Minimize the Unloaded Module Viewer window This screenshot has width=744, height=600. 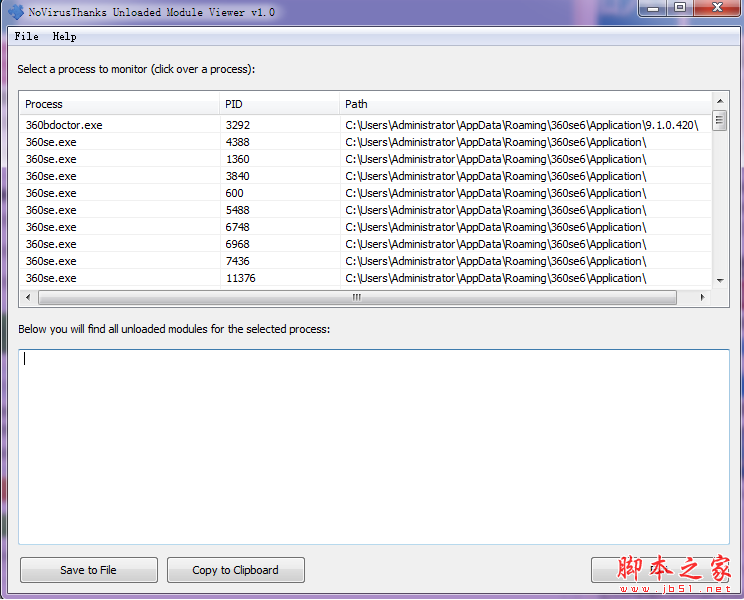(x=653, y=8)
